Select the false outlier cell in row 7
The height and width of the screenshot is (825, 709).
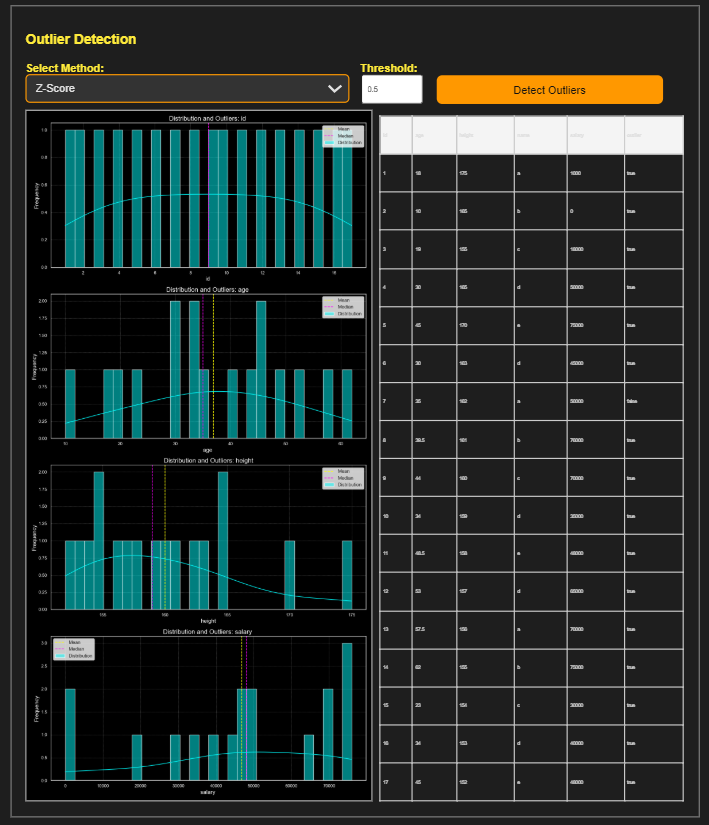point(653,401)
